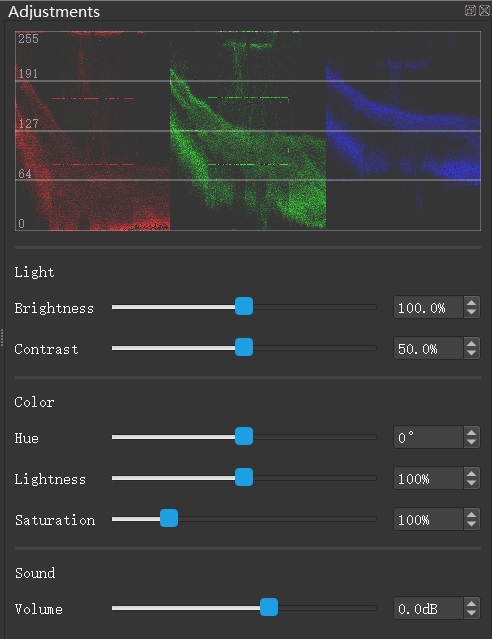Screen dimensions: 492x639
Task: Increase Hue degrees with the up arrow
Action: coord(472,433)
